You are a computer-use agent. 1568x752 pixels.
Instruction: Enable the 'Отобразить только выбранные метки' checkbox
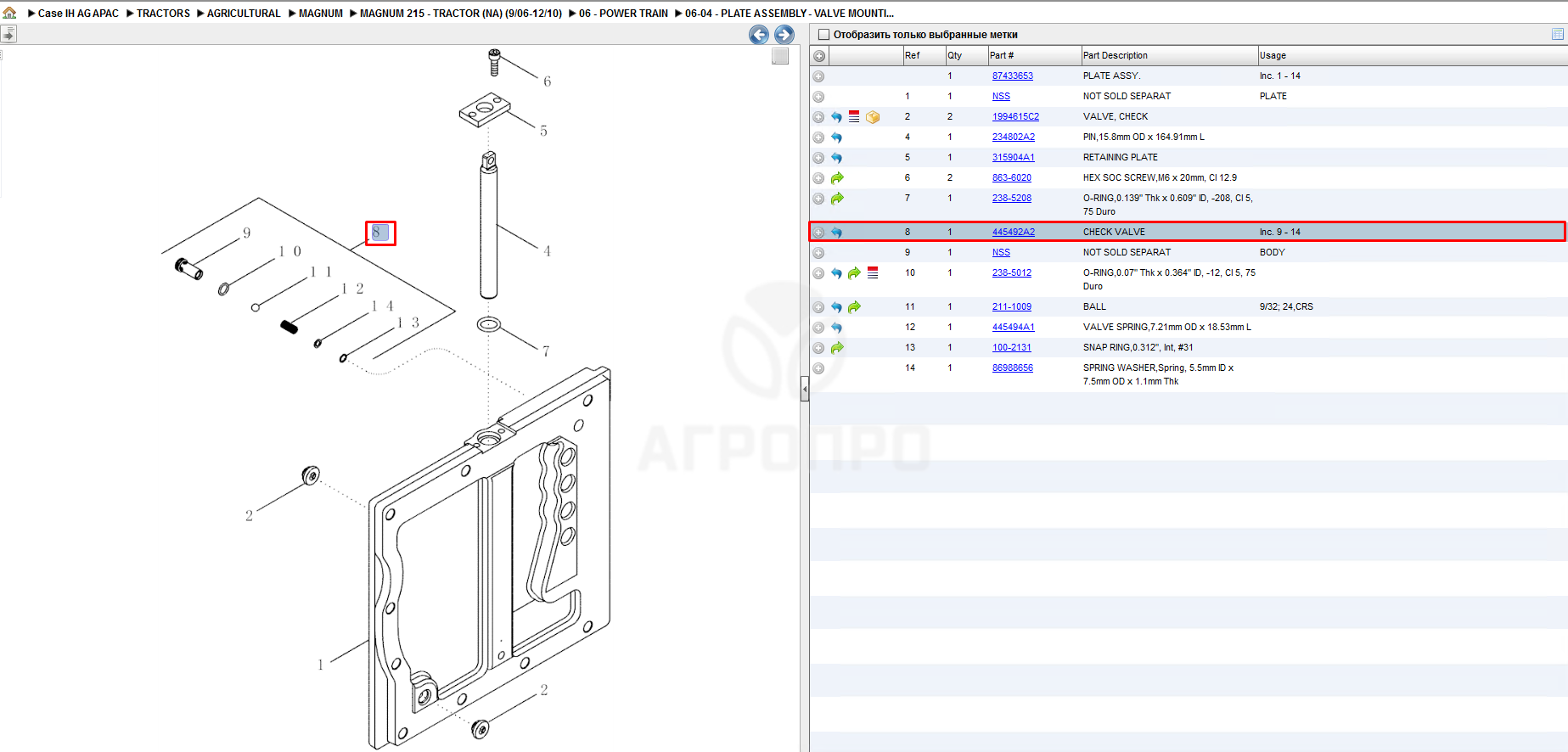(823, 35)
